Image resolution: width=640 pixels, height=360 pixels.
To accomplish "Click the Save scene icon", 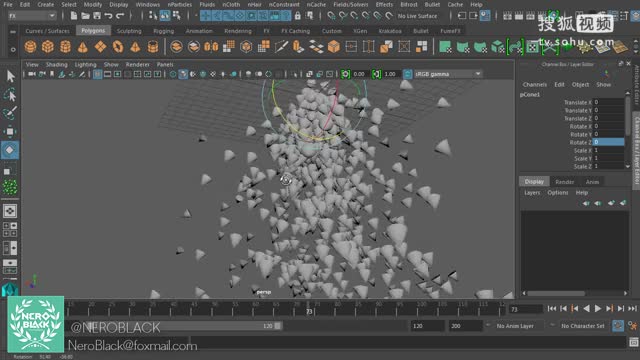I will [97, 16].
